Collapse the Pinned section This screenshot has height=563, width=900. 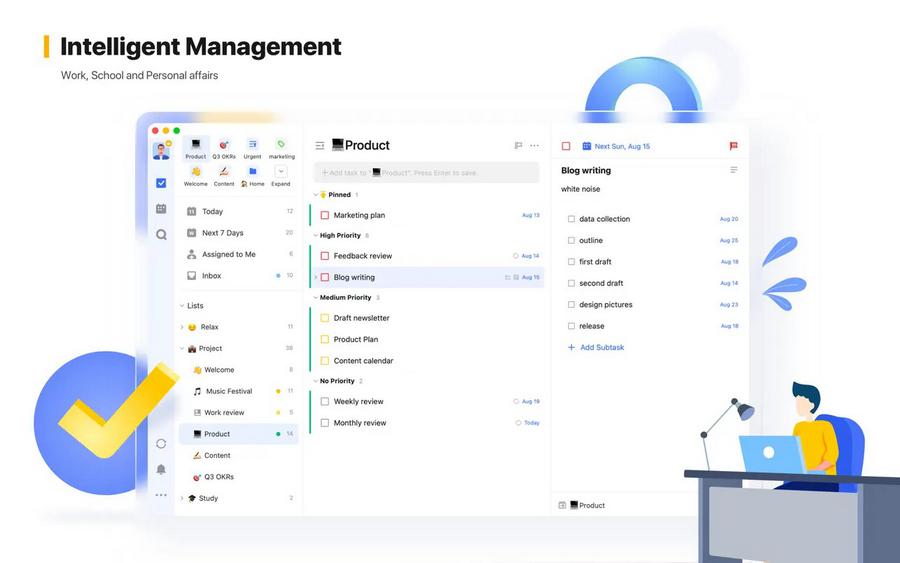[316, 195]
